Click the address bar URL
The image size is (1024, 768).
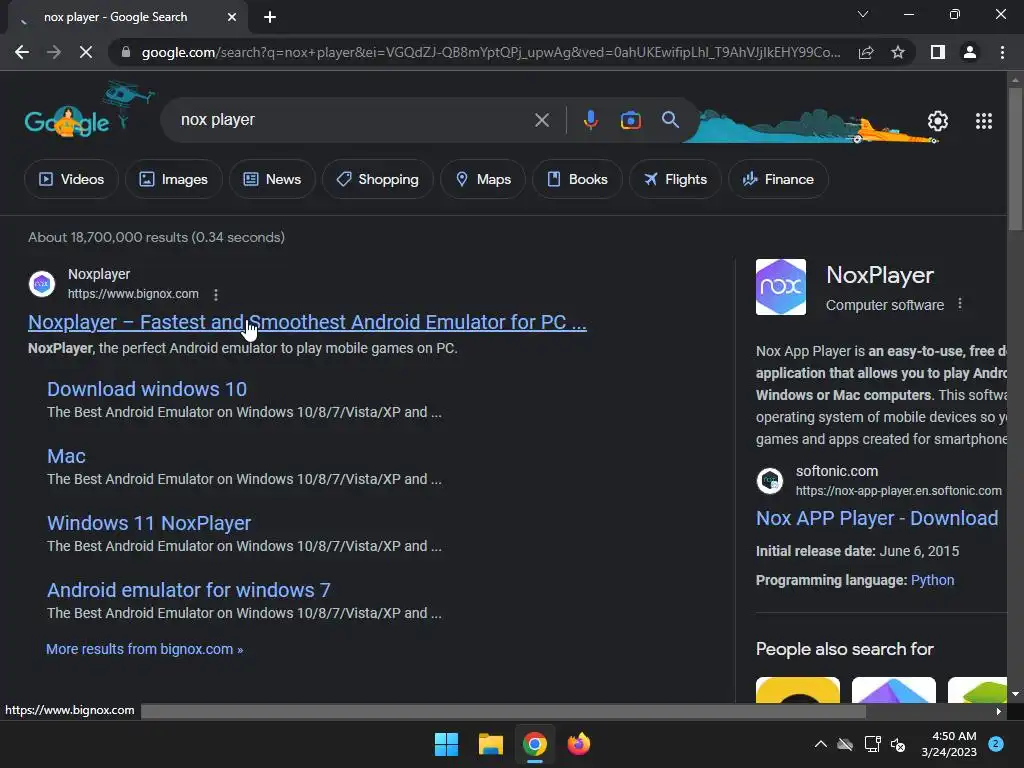(x=490, y=52)
